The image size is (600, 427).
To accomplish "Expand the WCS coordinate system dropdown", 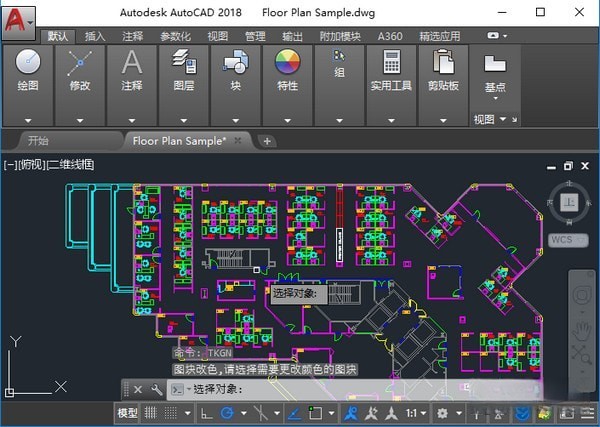I will click(x=563, y=240).
